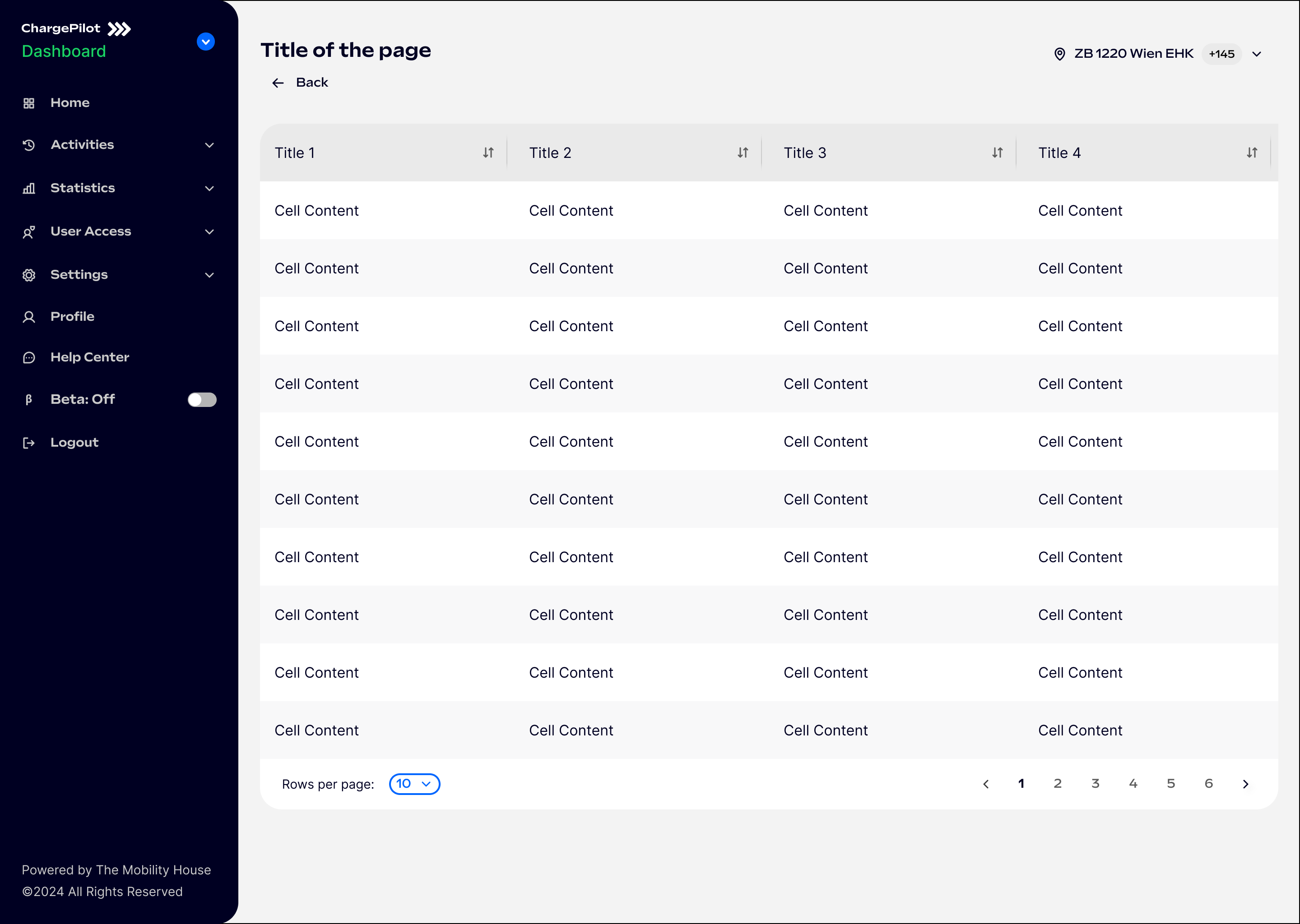
Task: Click the Title 4 column header
Action: (x=1059, y=152)
